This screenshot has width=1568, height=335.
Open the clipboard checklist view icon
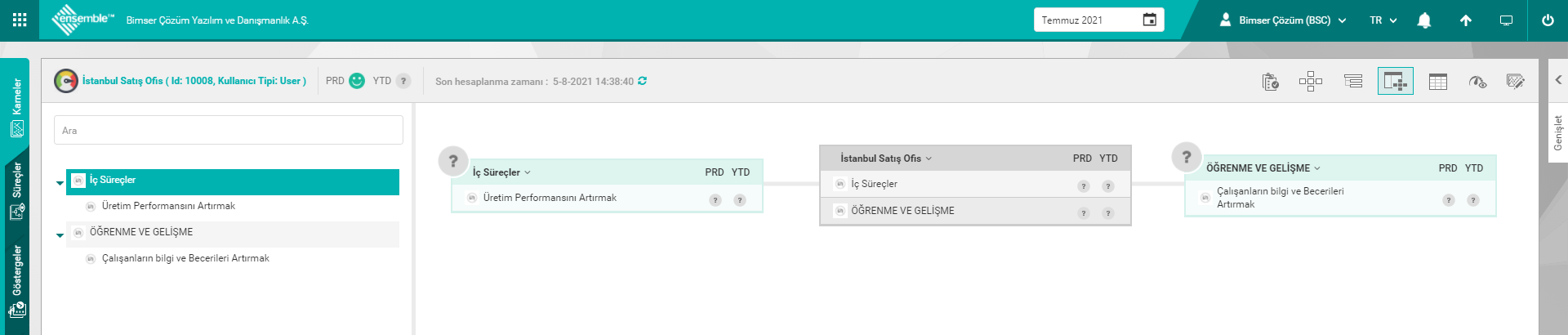pyautogui.click(x=1271, y=82)
